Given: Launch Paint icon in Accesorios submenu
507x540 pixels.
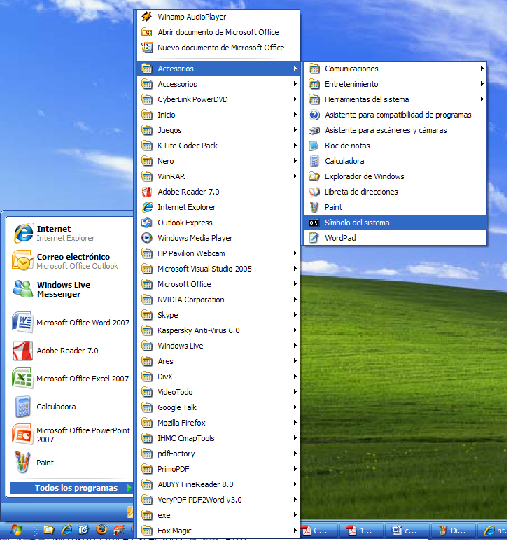Looking at the screenshot, I should pyautogui.click(x=314, y=207).
